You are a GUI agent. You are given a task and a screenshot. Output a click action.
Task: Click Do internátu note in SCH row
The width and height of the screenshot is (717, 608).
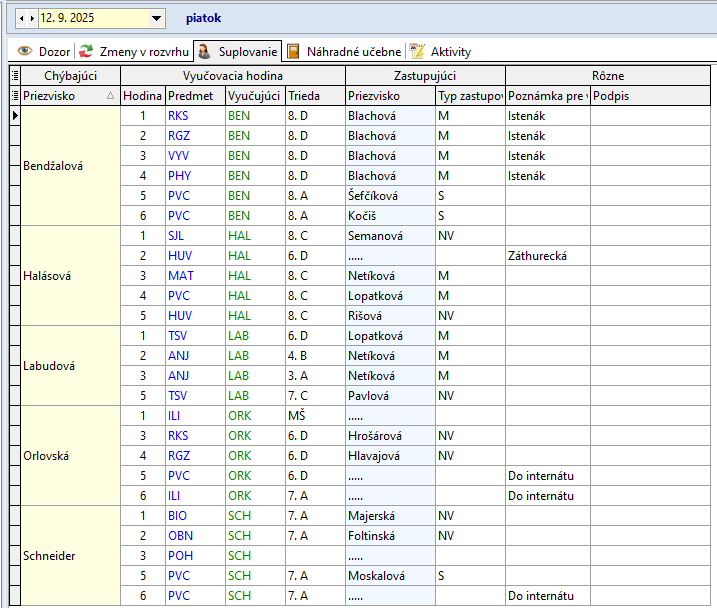[548, 596]
